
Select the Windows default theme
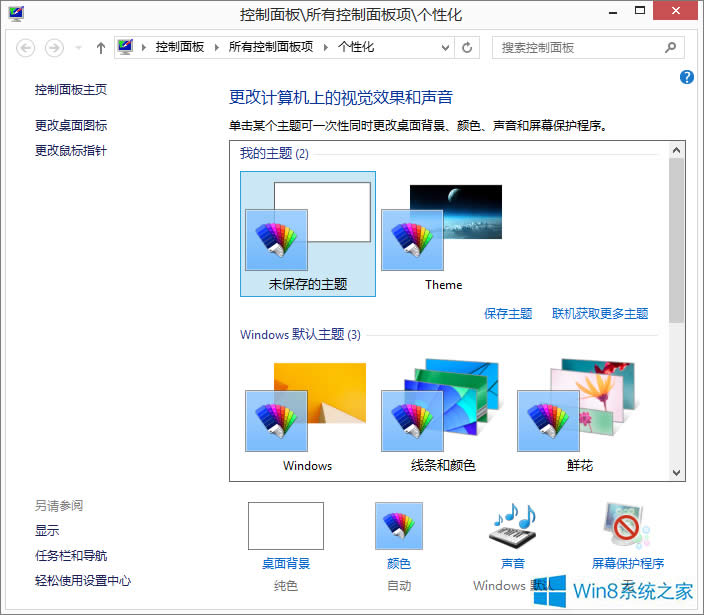[308, 415]
